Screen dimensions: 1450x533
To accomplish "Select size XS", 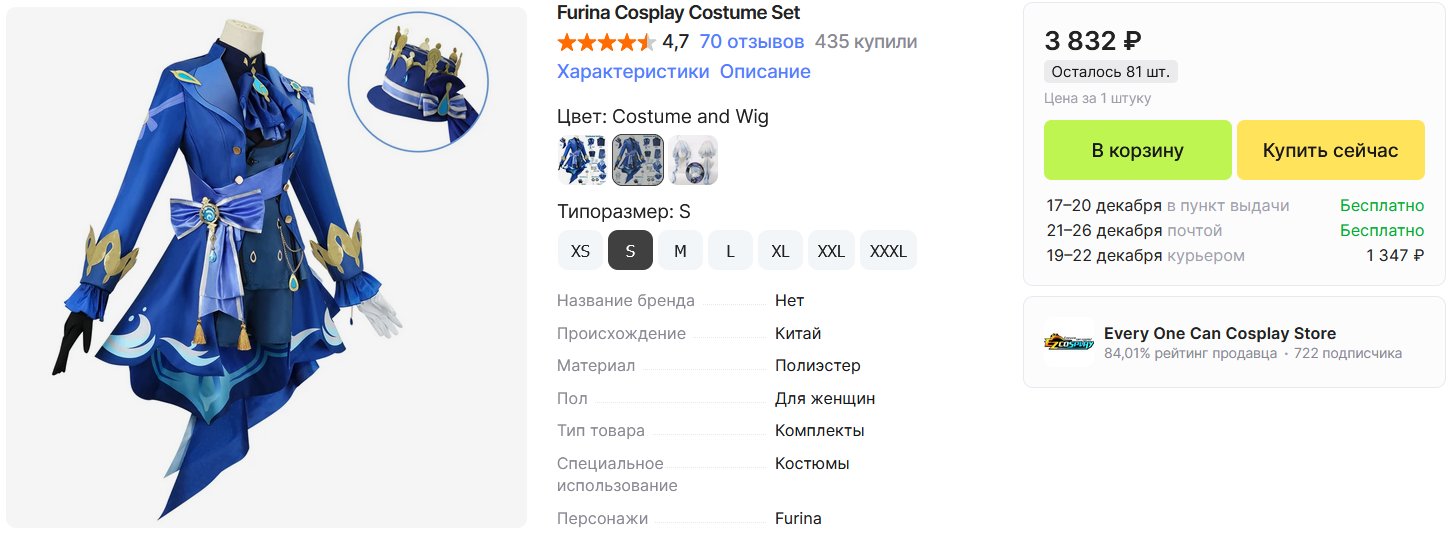I will point(580,251).
